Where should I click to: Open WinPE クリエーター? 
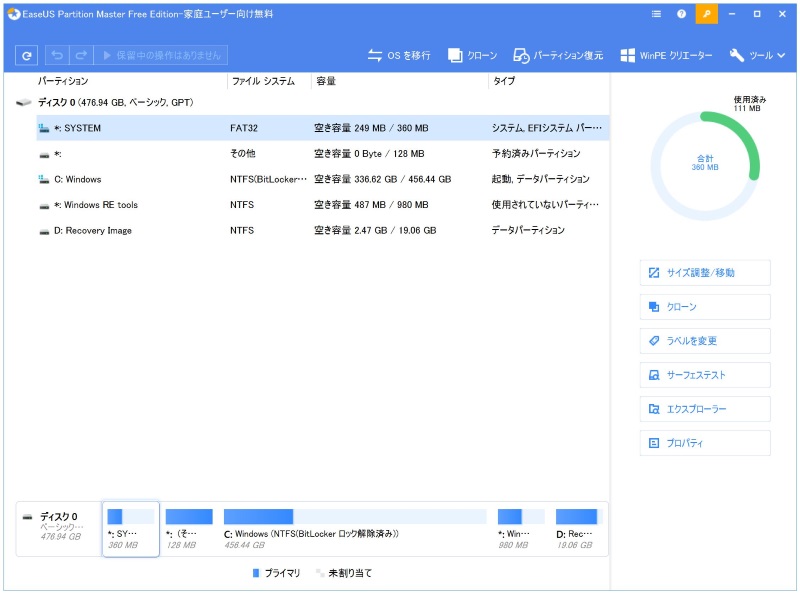pos(666,55)
